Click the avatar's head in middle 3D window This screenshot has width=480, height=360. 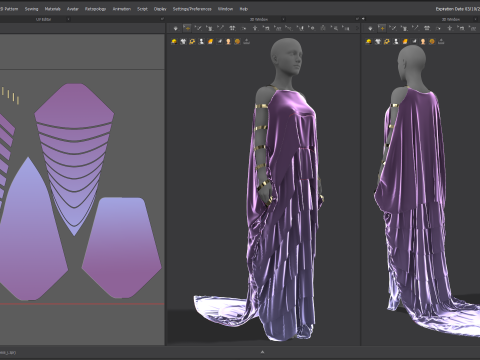(287, 57)
